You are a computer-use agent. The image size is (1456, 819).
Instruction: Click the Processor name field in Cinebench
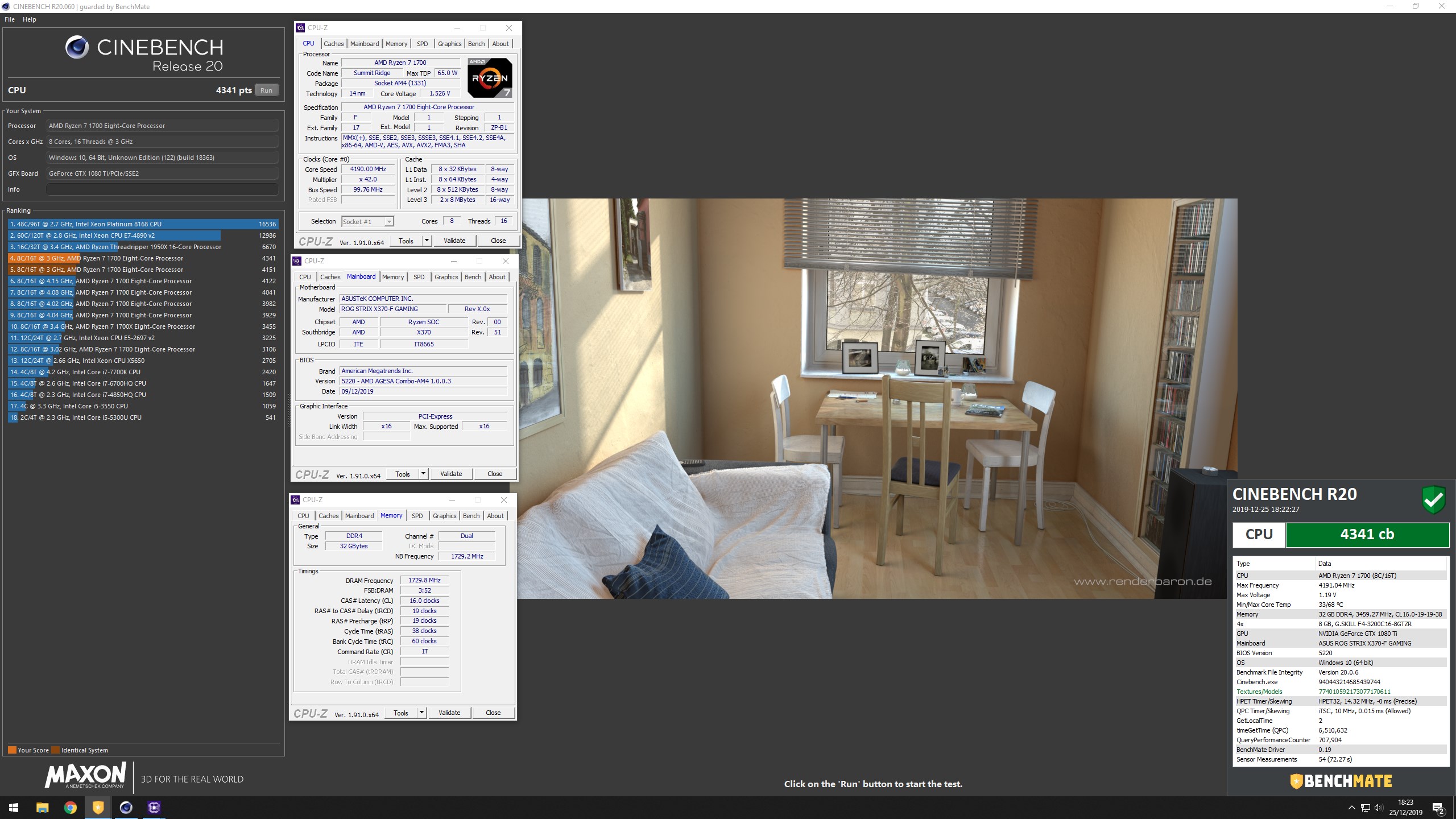pyautogui.click(x=162, y=126)
